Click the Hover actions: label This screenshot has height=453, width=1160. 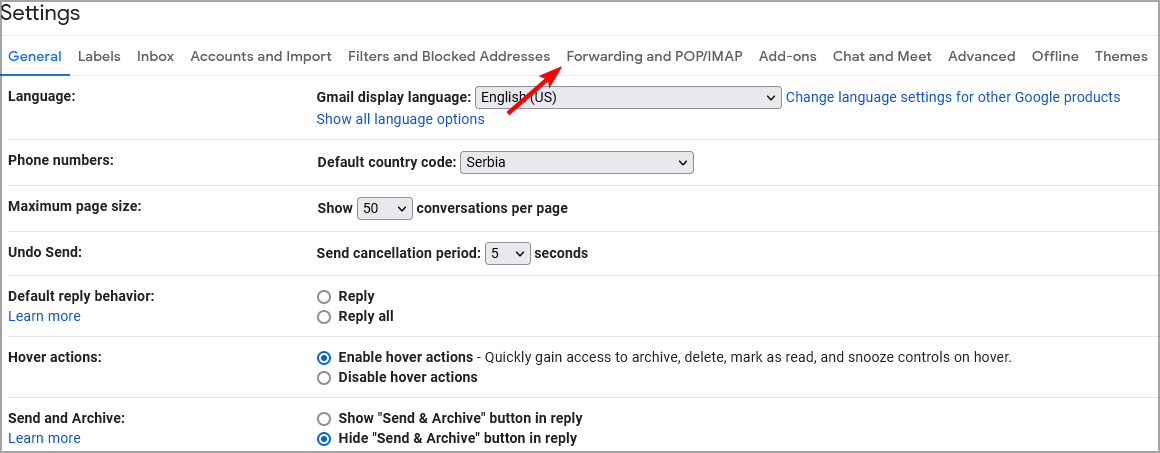point(55,357)
